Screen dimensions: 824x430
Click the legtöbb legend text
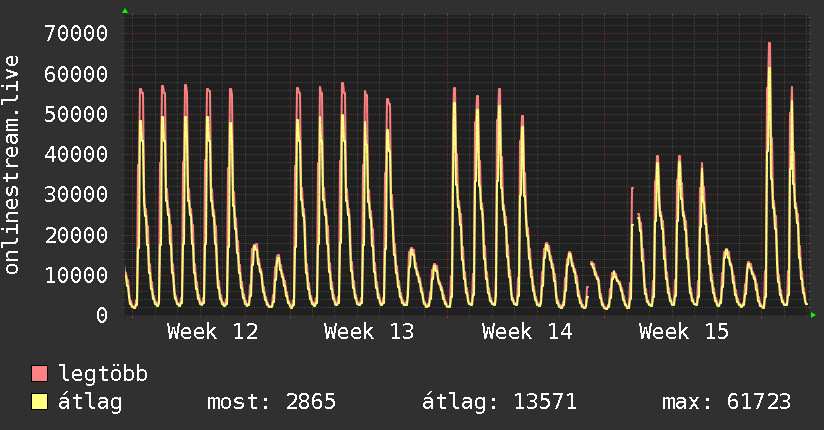click(103, 374)
